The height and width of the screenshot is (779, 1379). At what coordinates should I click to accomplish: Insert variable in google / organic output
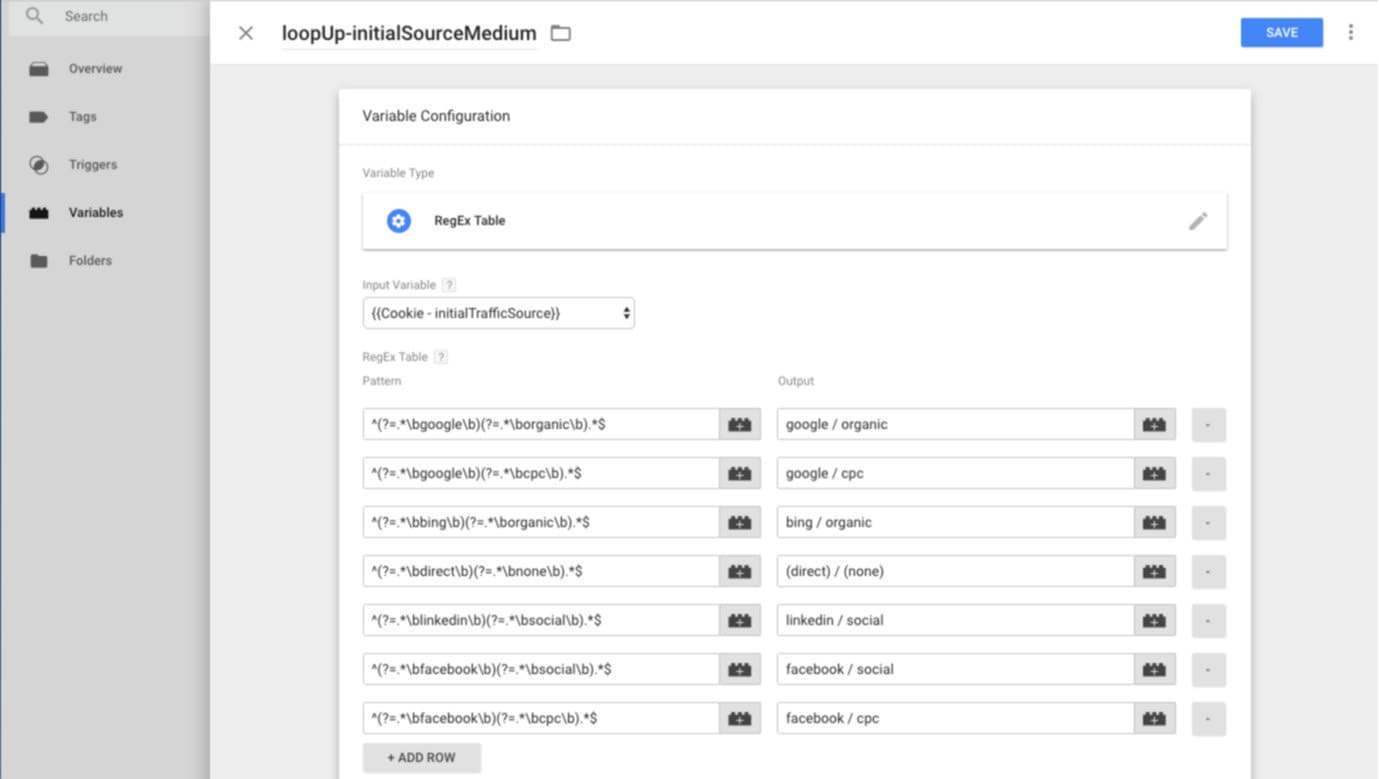[x=1155, y=424]
